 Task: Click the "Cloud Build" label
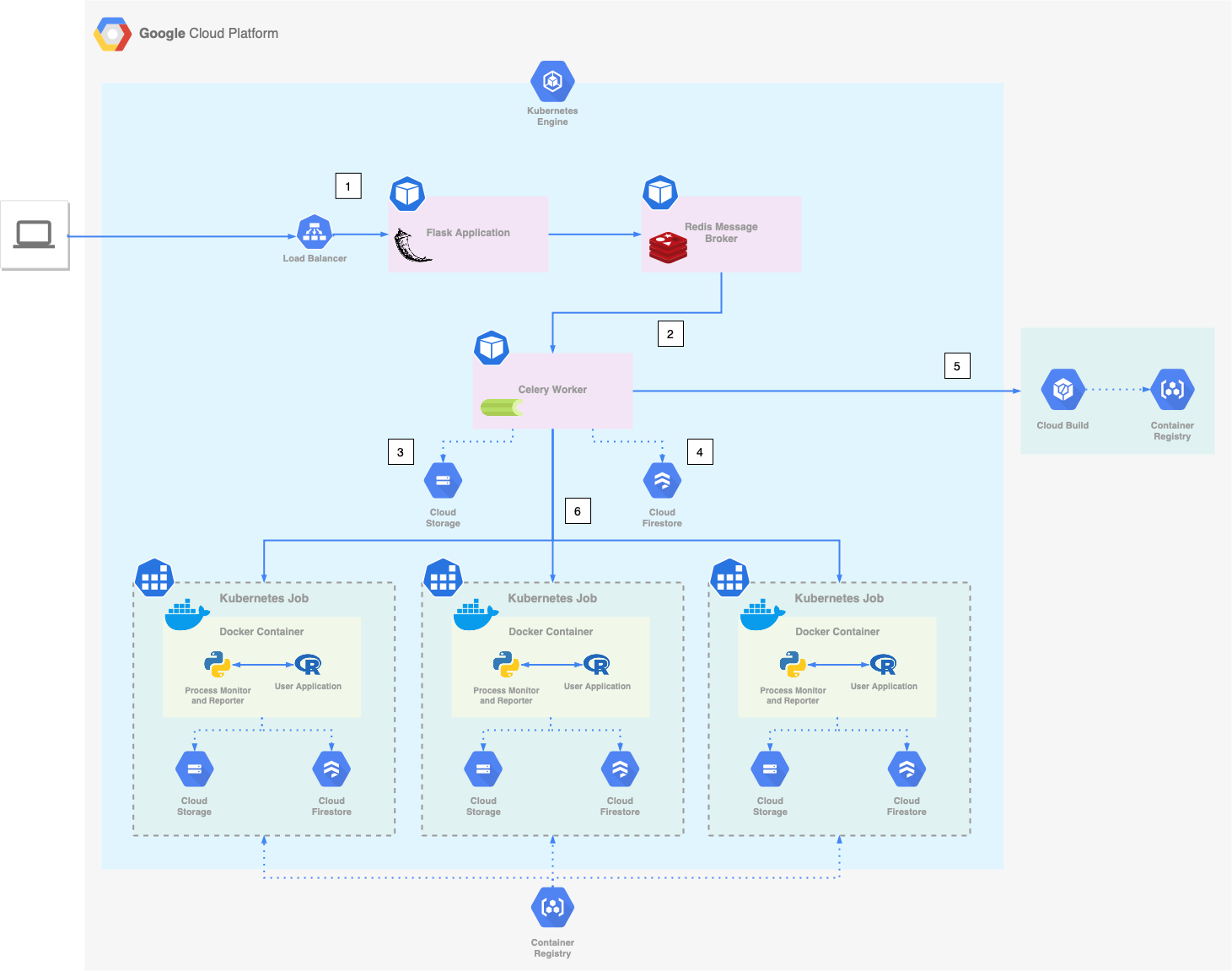[1063, 426]
